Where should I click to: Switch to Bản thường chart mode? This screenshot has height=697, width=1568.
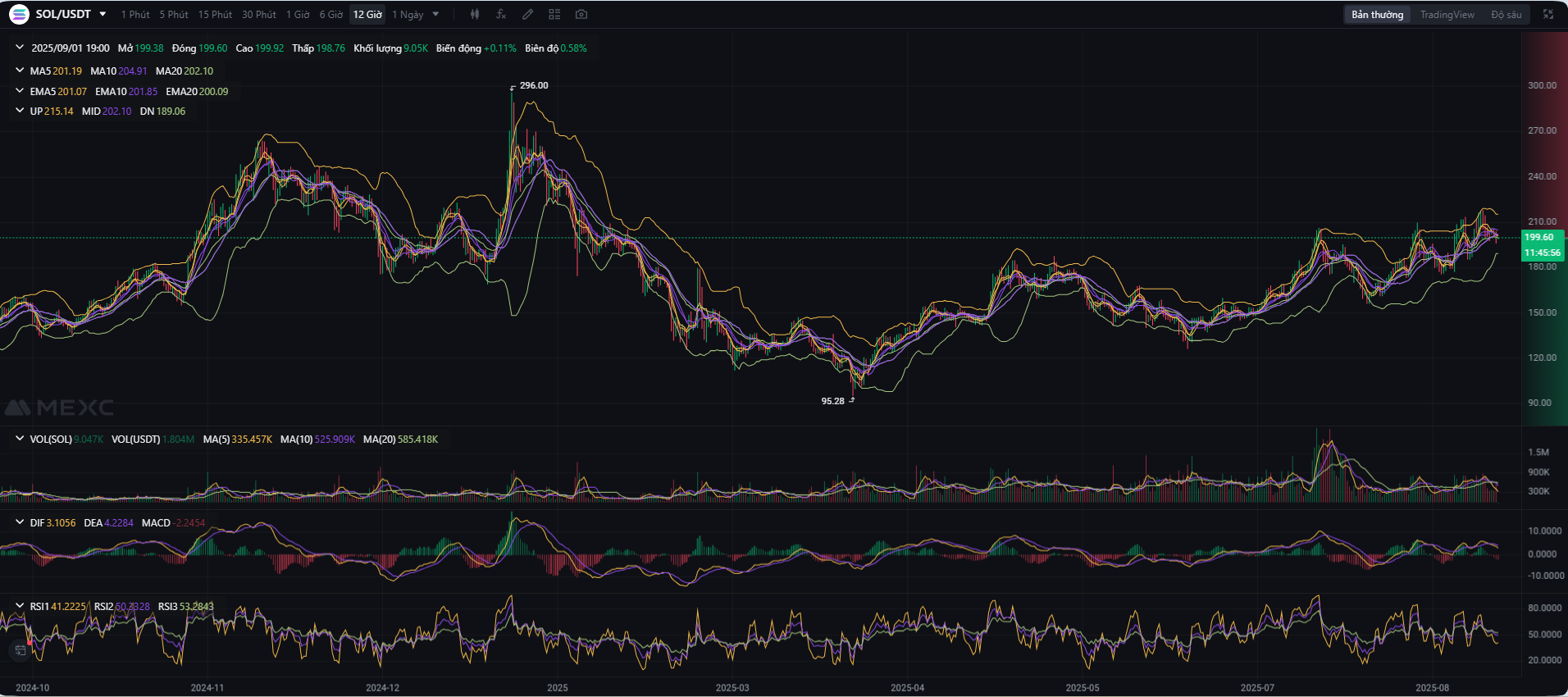tap(1378, 14)
